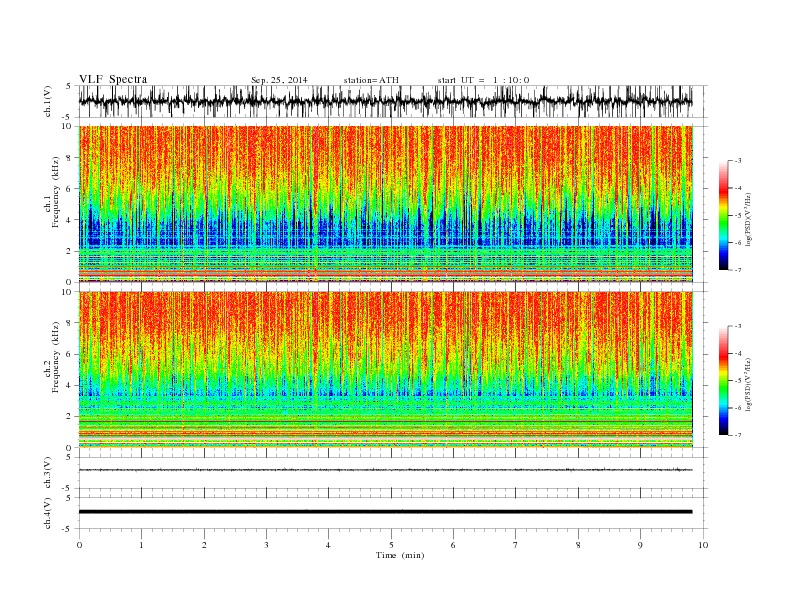Click the thick ch.4 voltage trace
This screenshot has width=792, height=612.
click(x=385, y=512)
